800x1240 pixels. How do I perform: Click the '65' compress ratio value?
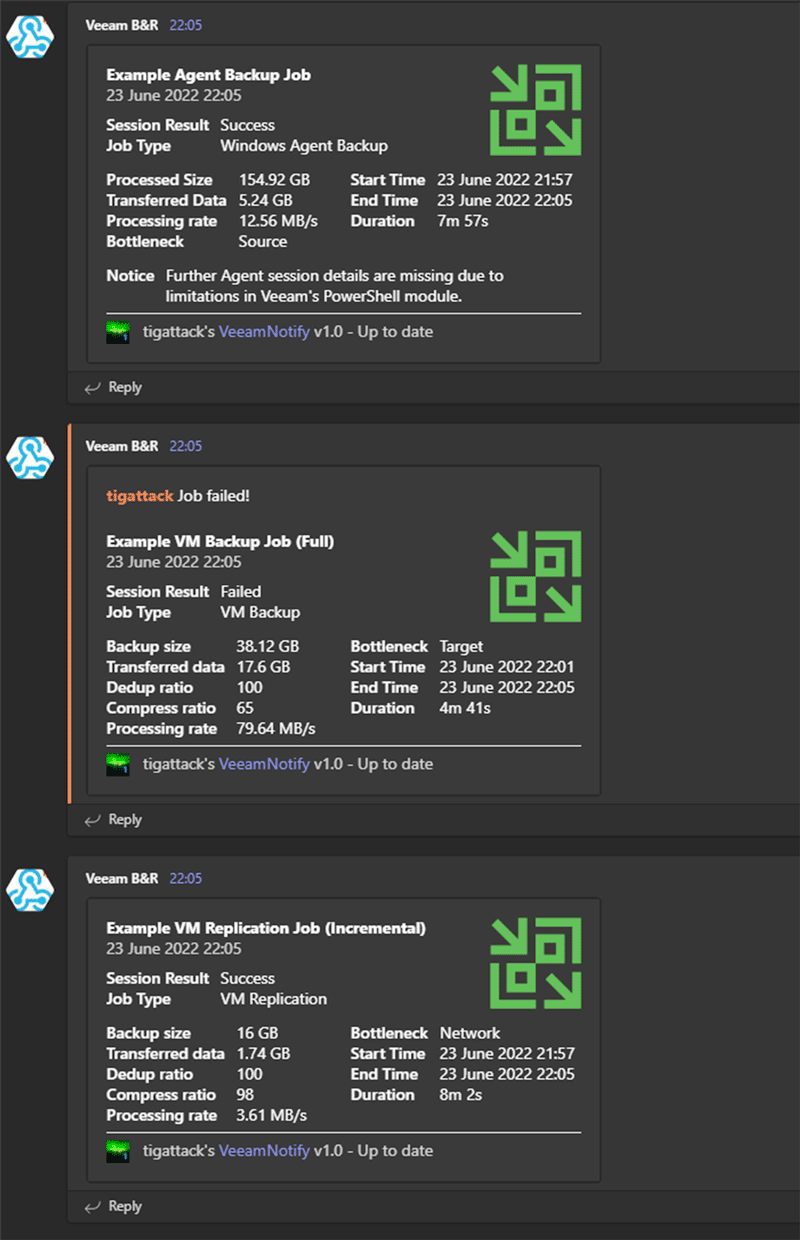click(x=246, y=708)
